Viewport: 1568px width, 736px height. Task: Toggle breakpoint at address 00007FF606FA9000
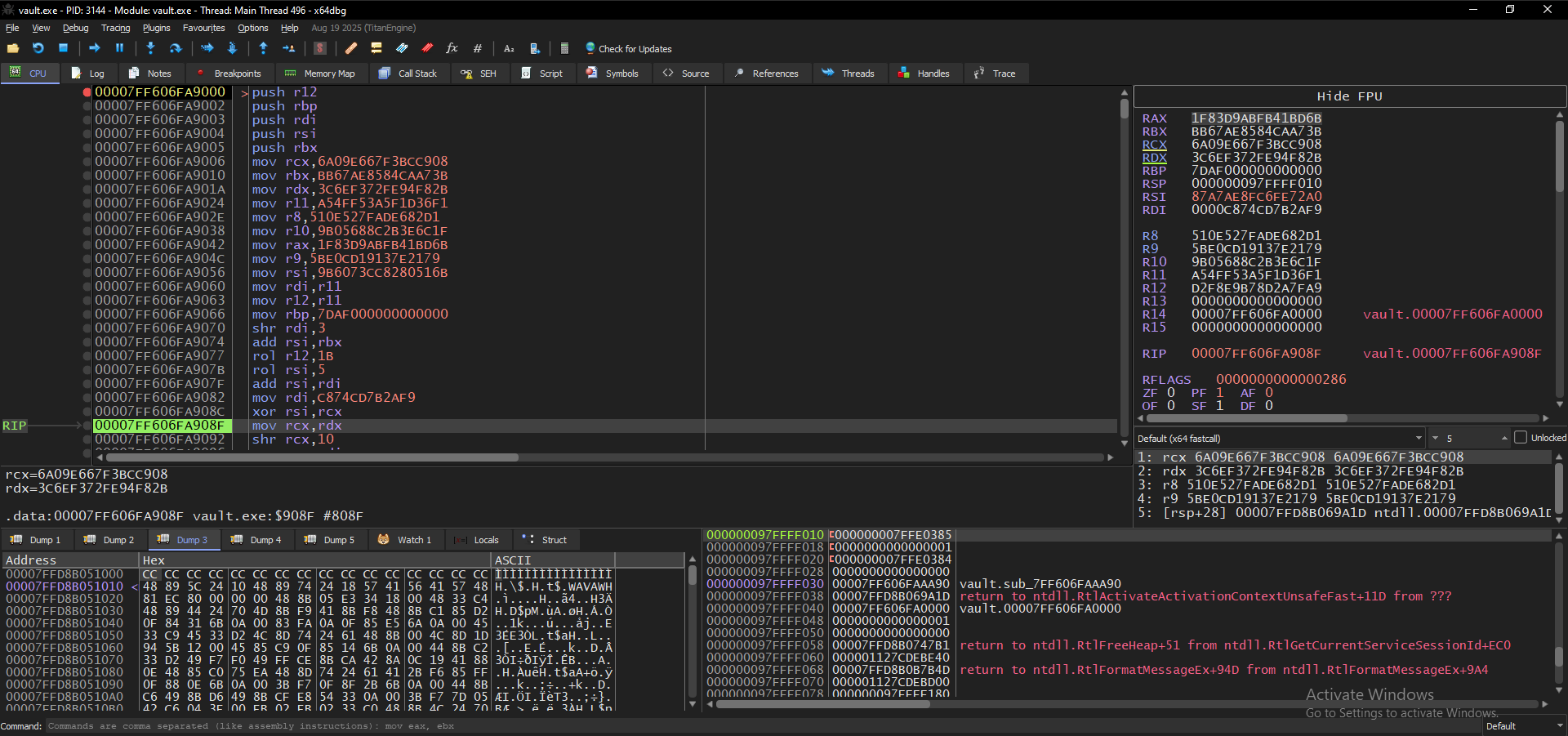click(87, 92)
